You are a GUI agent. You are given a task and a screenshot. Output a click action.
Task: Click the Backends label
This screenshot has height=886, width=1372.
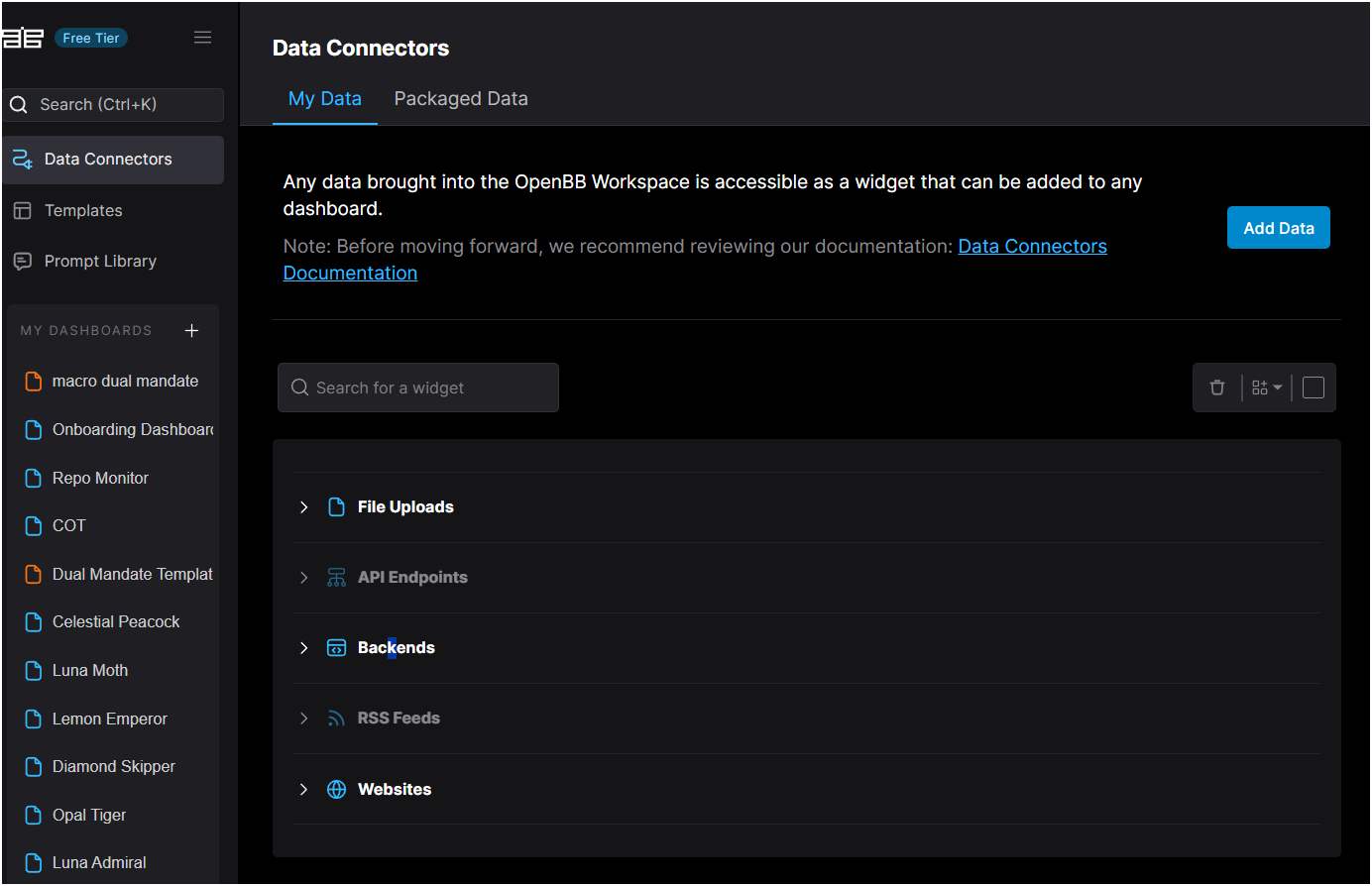coord(397,648)
